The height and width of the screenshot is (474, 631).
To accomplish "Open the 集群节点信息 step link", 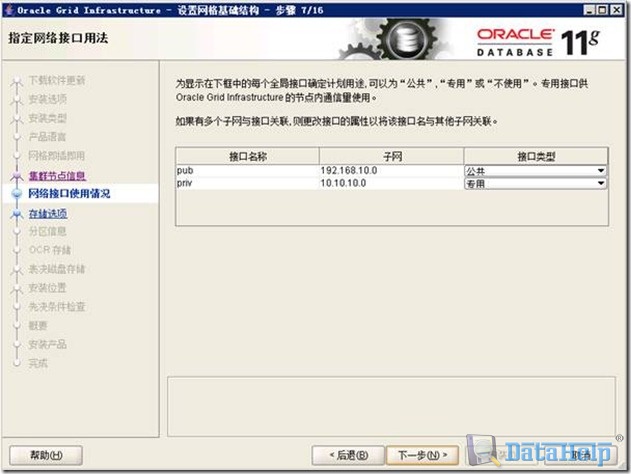I will [57, 175].
